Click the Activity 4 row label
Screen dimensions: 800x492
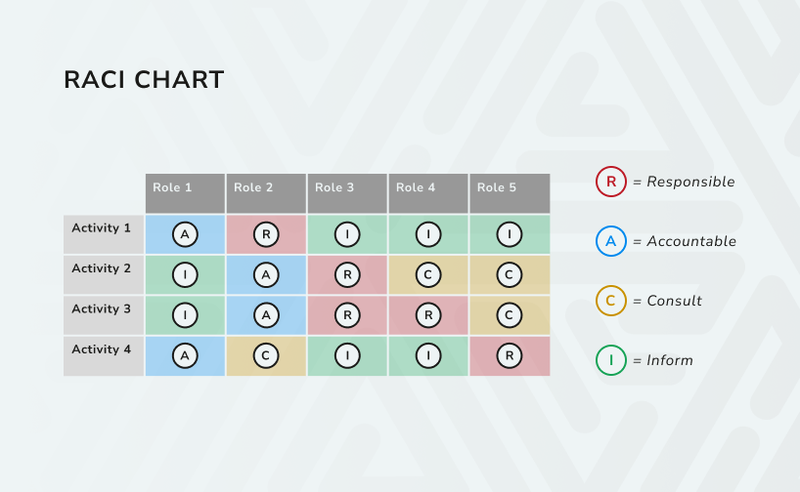coord(104,356)
